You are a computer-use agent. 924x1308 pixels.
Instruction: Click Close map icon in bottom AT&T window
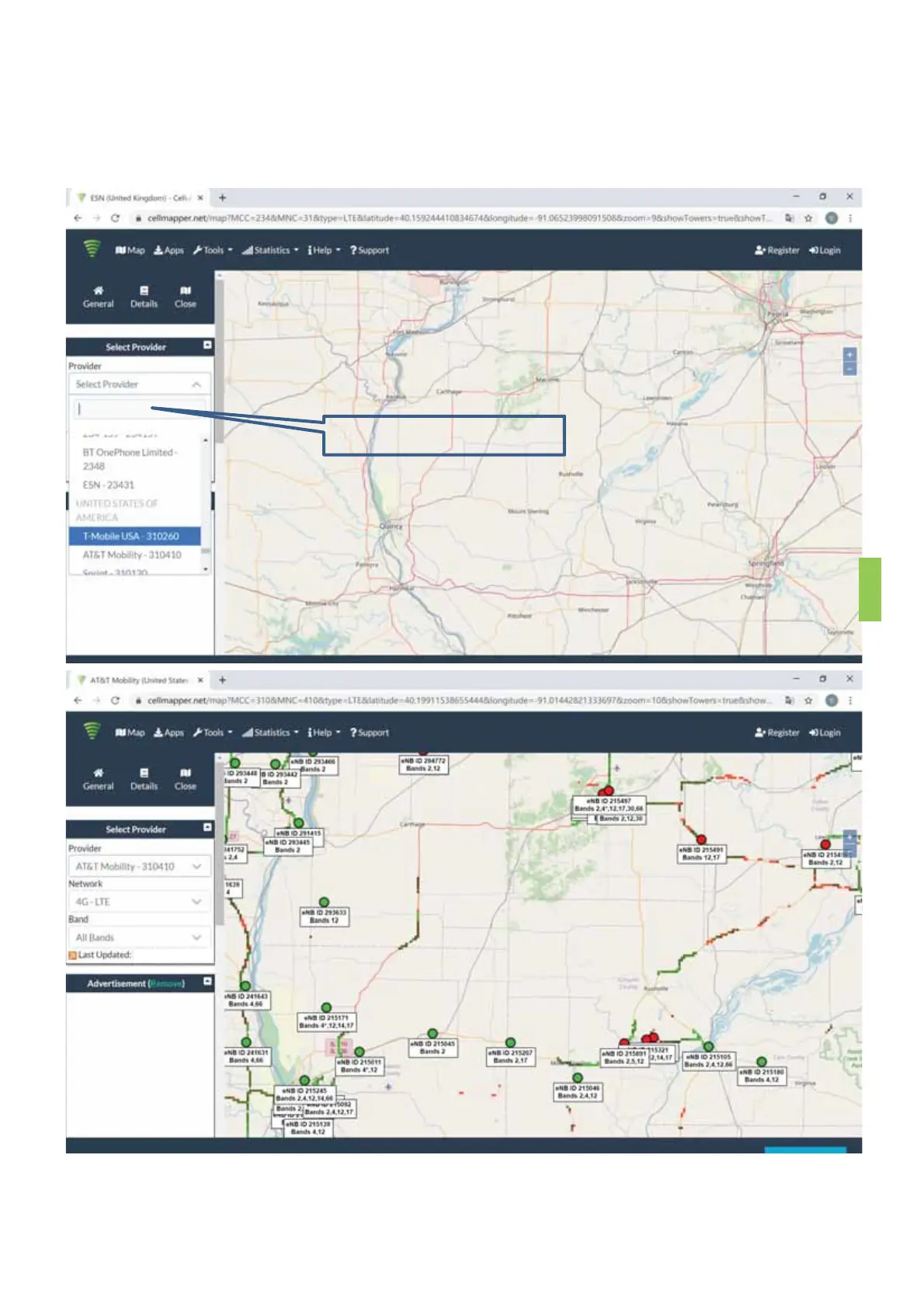(x=186, y=780)
